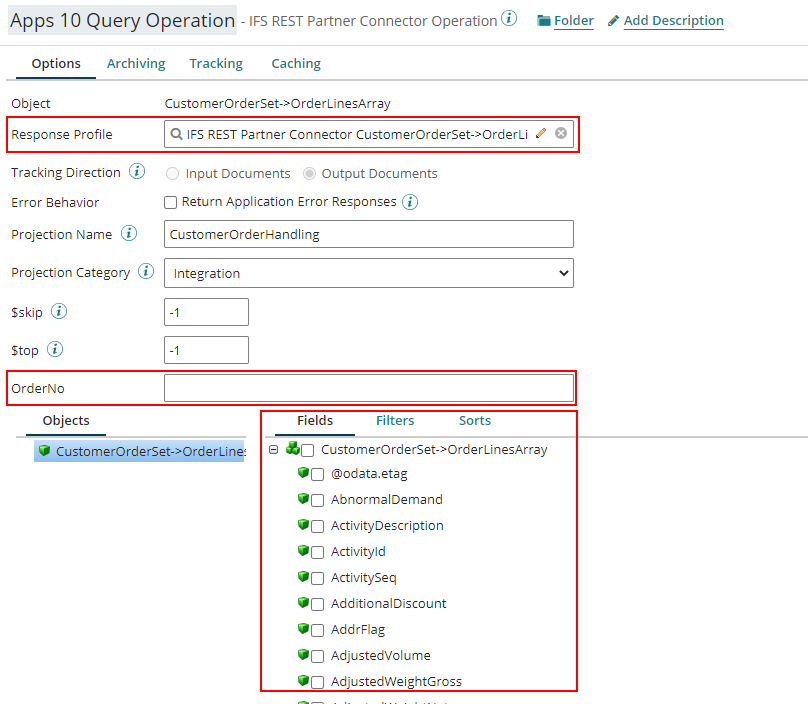Enable Return Application Error Responses

pos(169,203)
